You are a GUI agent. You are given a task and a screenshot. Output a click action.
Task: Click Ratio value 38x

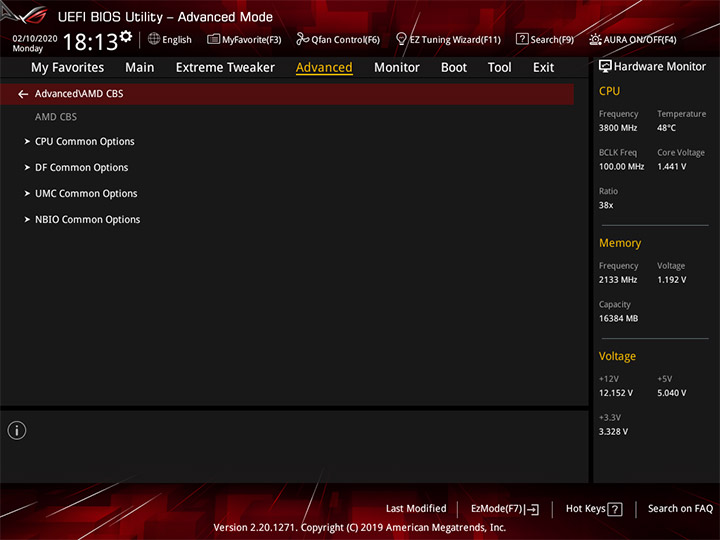pos(606,205)
